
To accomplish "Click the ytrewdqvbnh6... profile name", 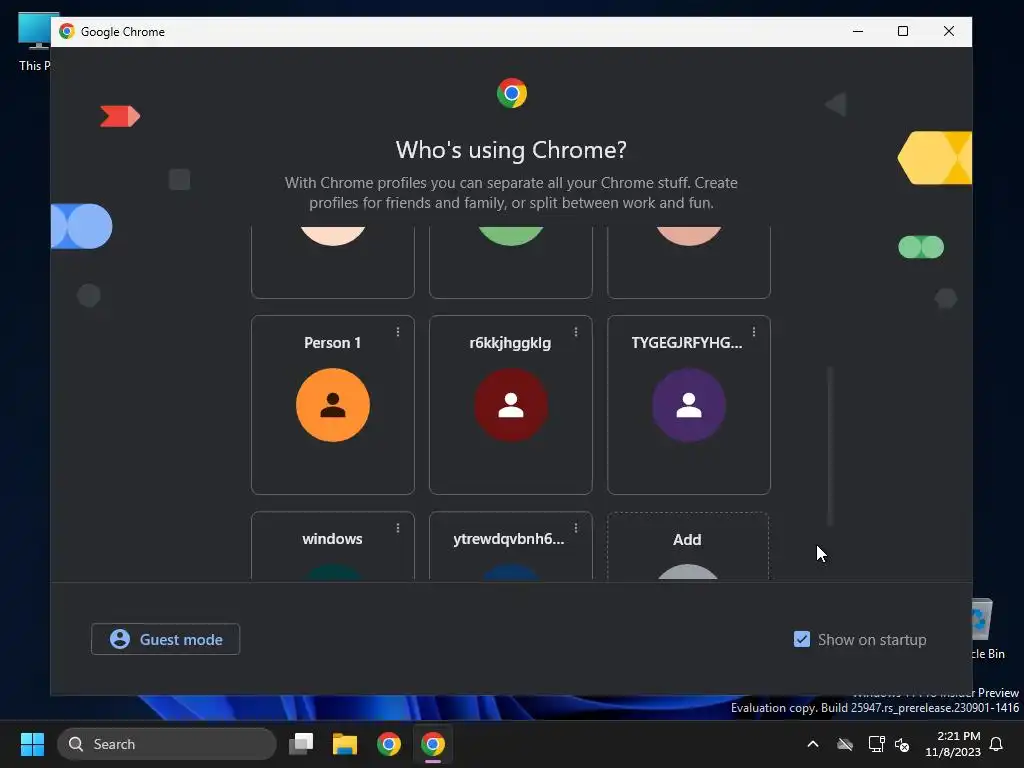I will tap(509, 539).
